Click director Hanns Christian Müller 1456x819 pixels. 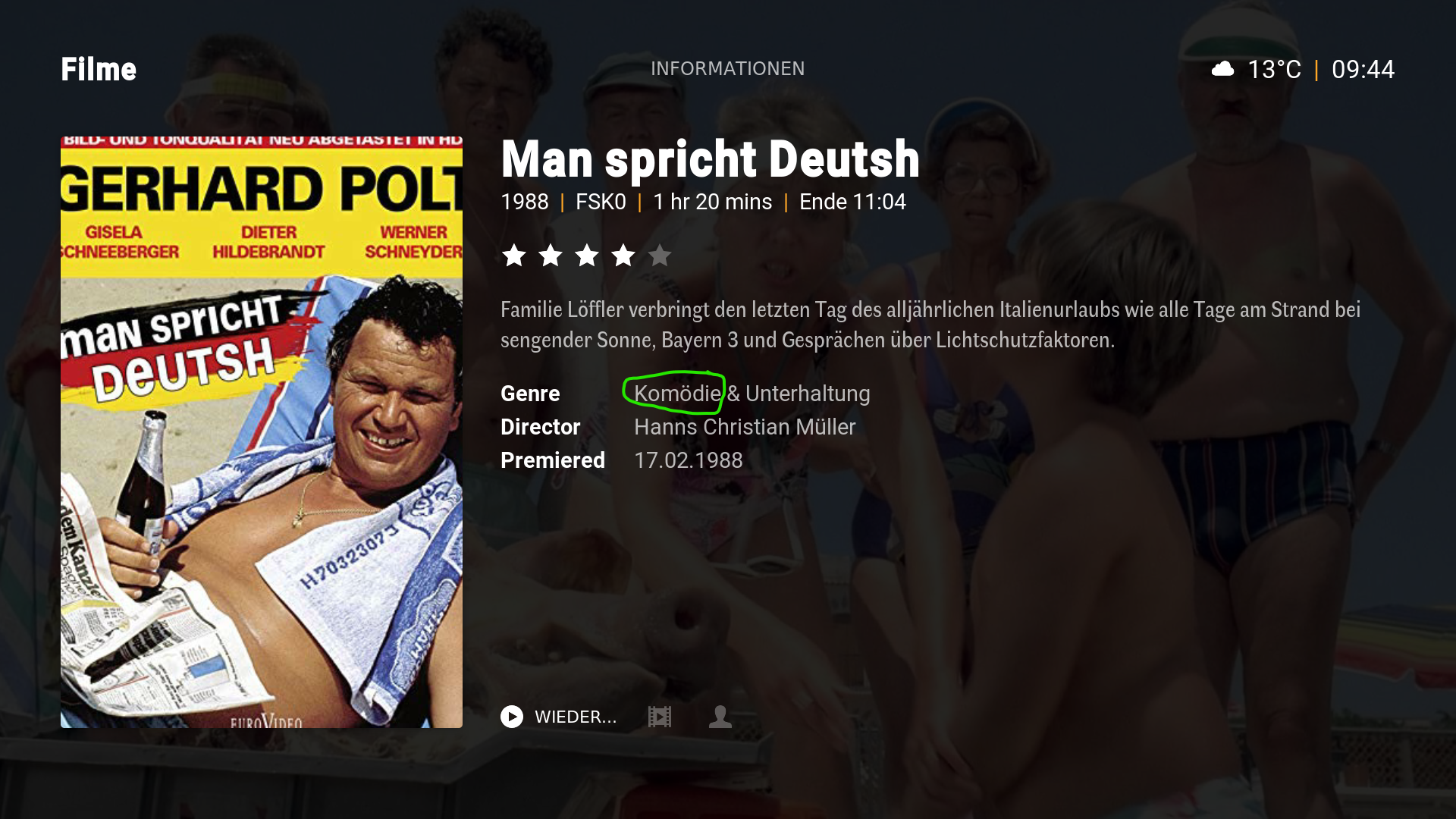[745, 427]
